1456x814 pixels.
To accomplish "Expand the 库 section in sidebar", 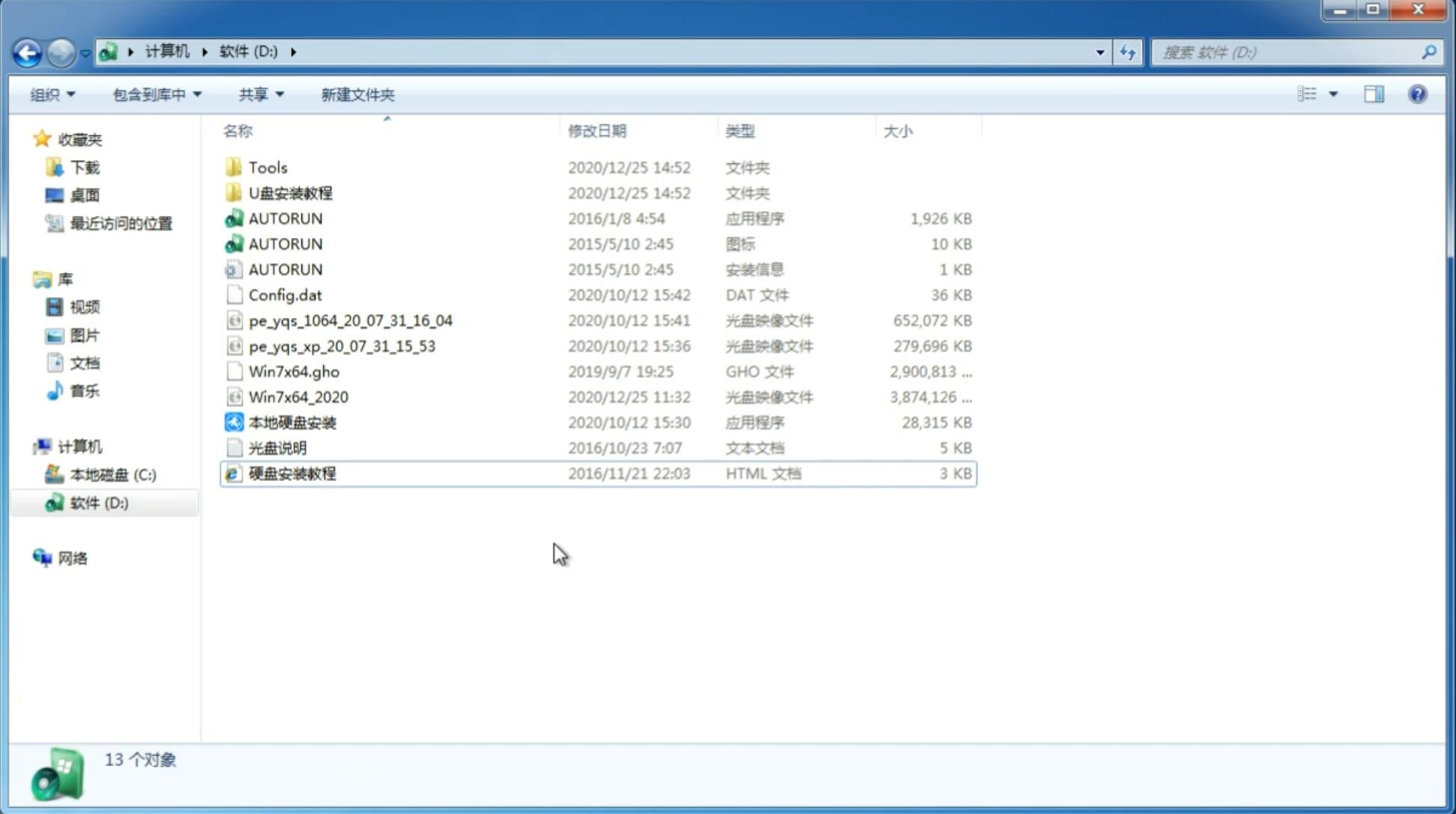I will pyautogui.click(x=27, y=278).
